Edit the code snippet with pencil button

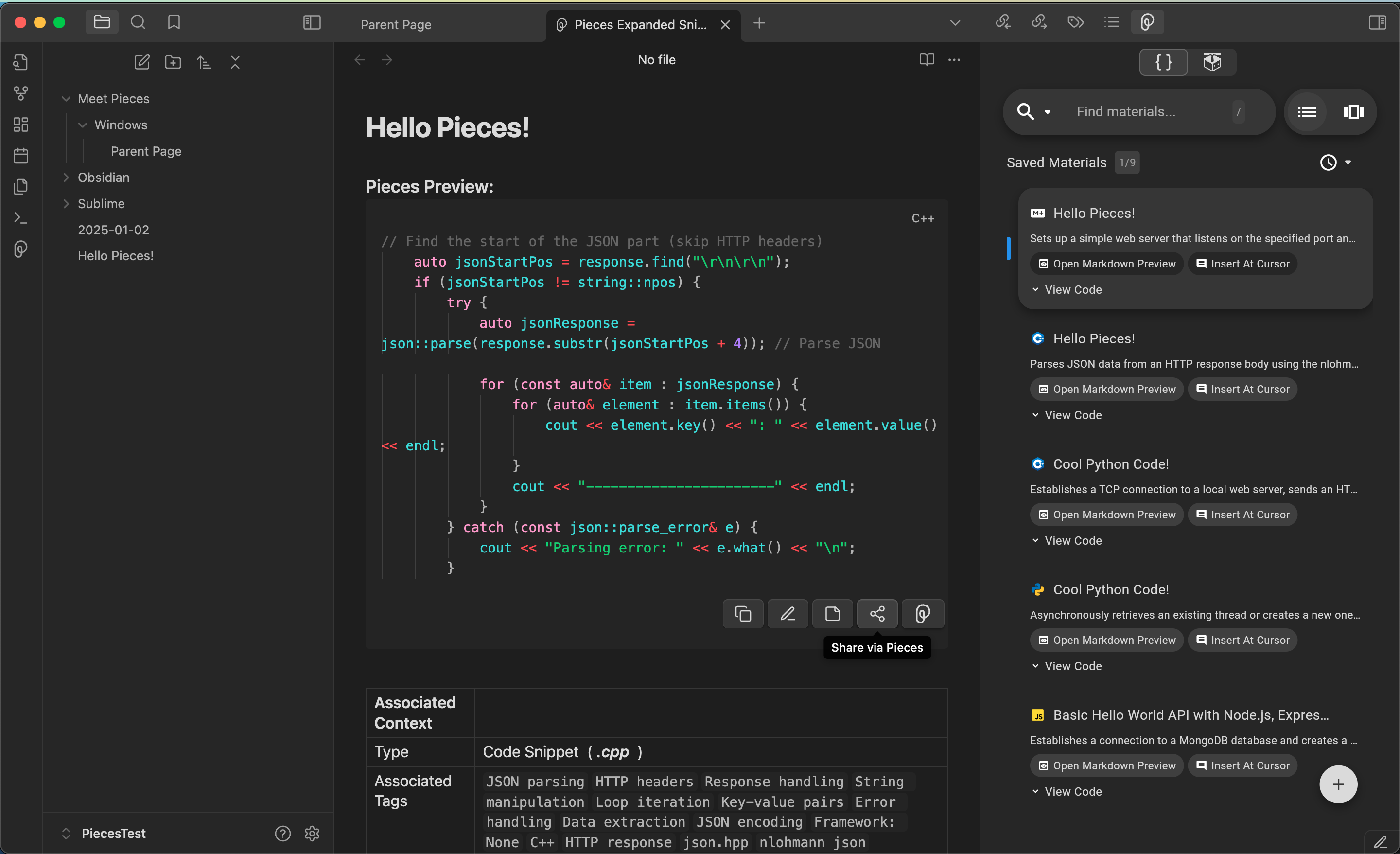787,614
